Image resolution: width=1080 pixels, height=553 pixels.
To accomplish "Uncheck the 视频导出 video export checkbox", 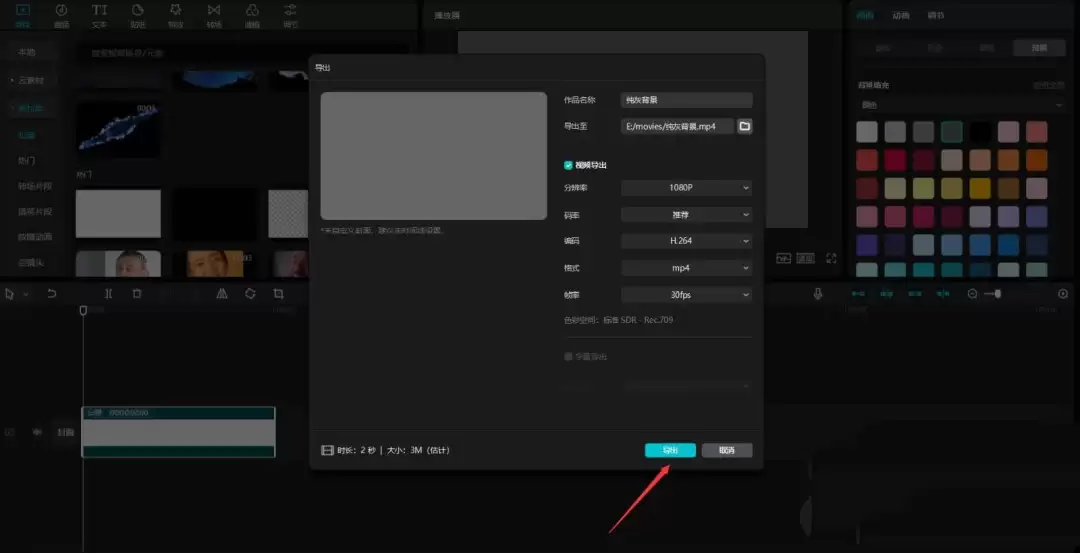I will click(x=568, y=165).
